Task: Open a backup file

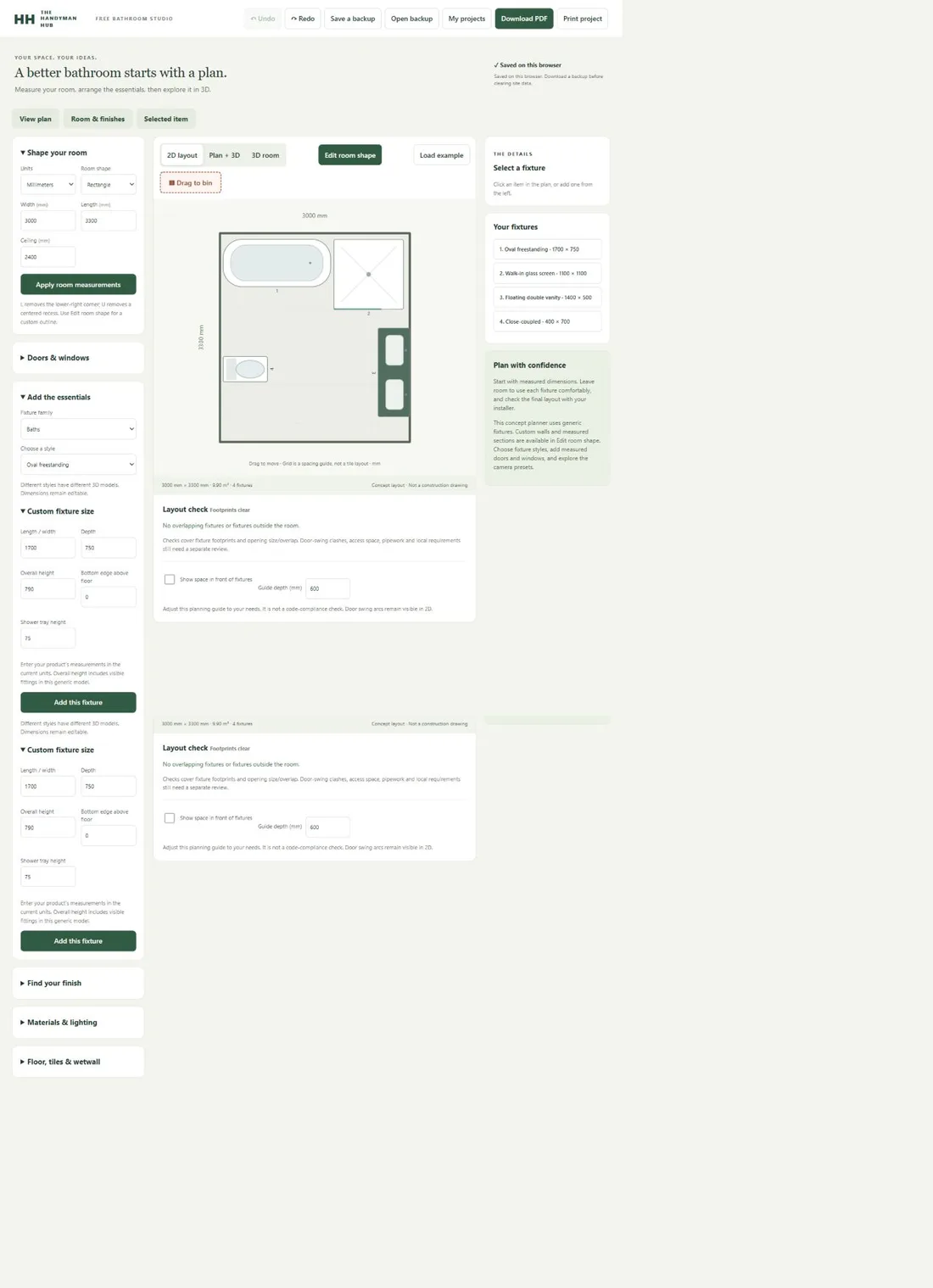Action: [x=411, y=19]
